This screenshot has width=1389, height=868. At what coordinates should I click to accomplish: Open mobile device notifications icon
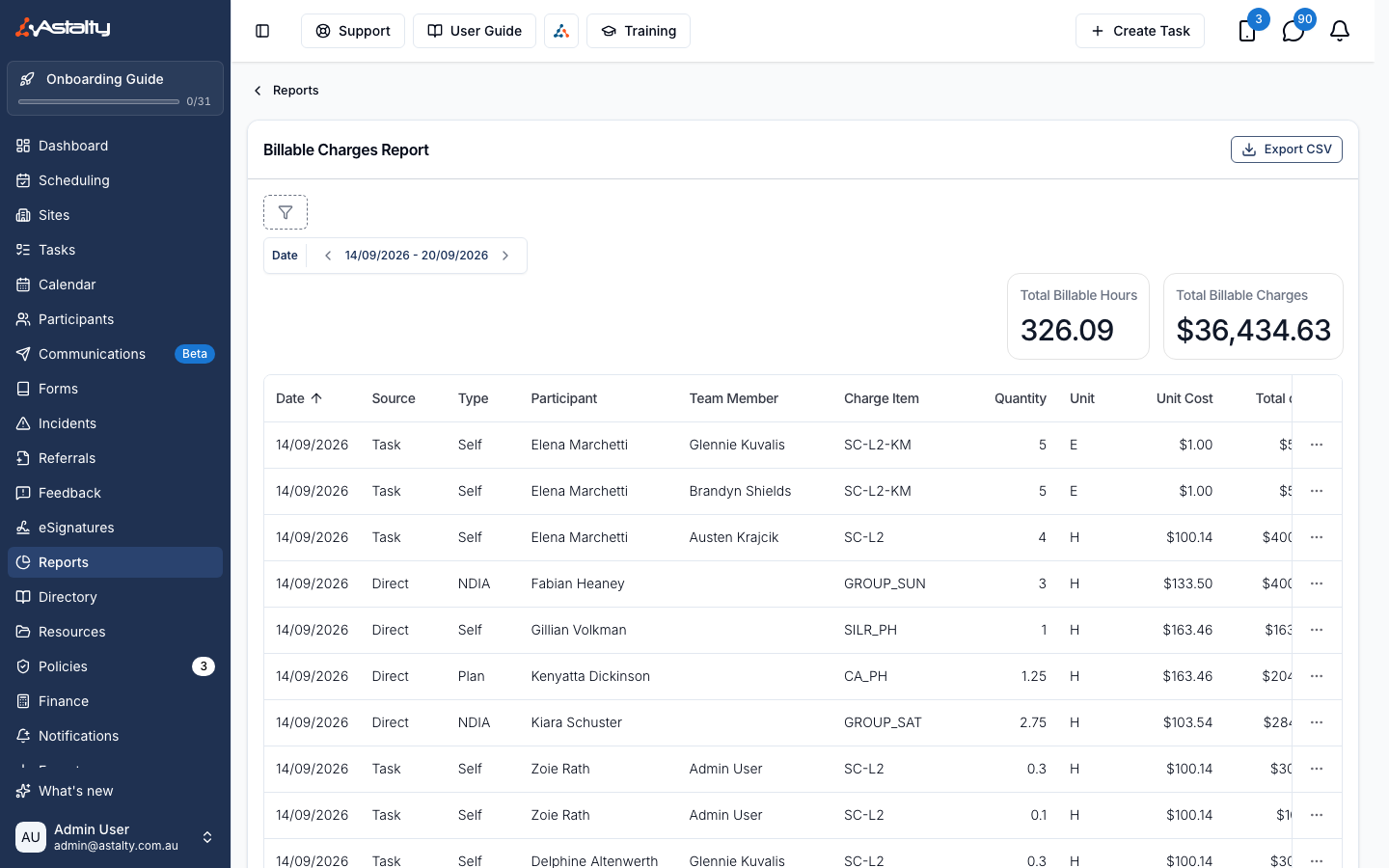pos(1247,31)
